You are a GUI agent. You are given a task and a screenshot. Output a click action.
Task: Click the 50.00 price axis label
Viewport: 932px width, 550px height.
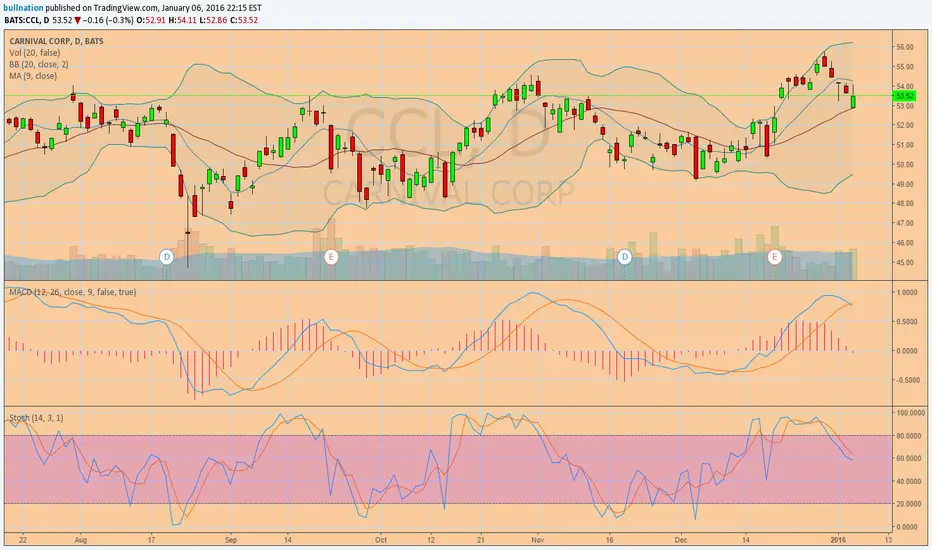[x=904, y=165]
